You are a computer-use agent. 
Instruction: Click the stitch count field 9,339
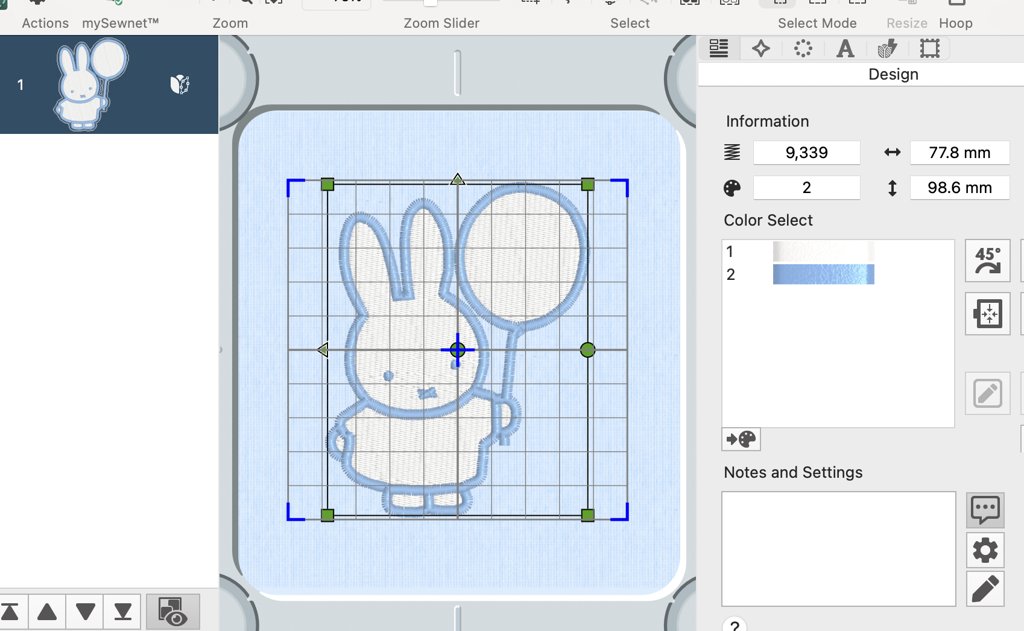point(807,153)
